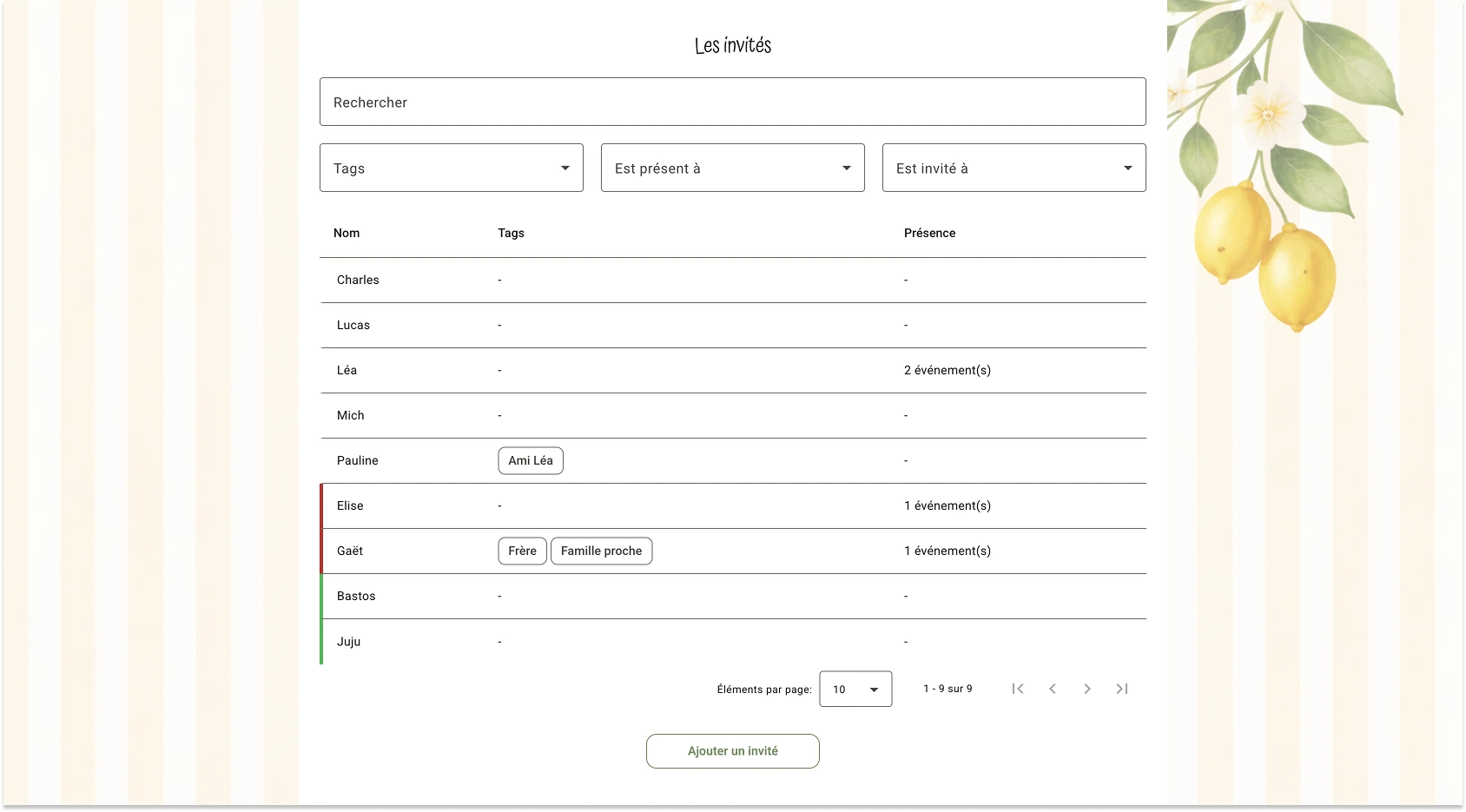Click the Rechercher search field
This screenshot has height=812, width=1466.
(x=732, y=102)
